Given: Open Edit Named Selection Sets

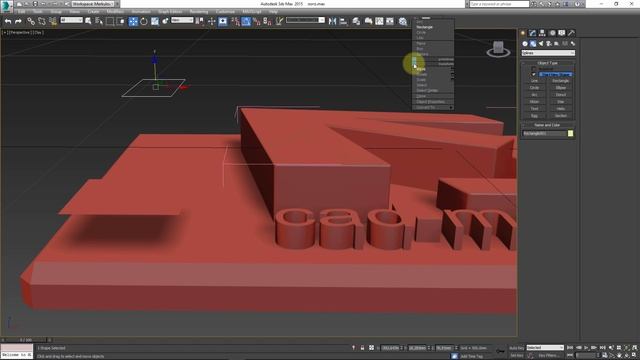Looking at the screenshot, I should point(280,21).
